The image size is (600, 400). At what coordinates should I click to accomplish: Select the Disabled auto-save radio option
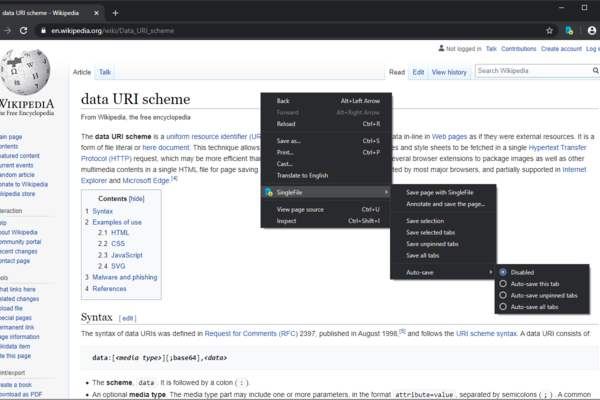(503, 272)
